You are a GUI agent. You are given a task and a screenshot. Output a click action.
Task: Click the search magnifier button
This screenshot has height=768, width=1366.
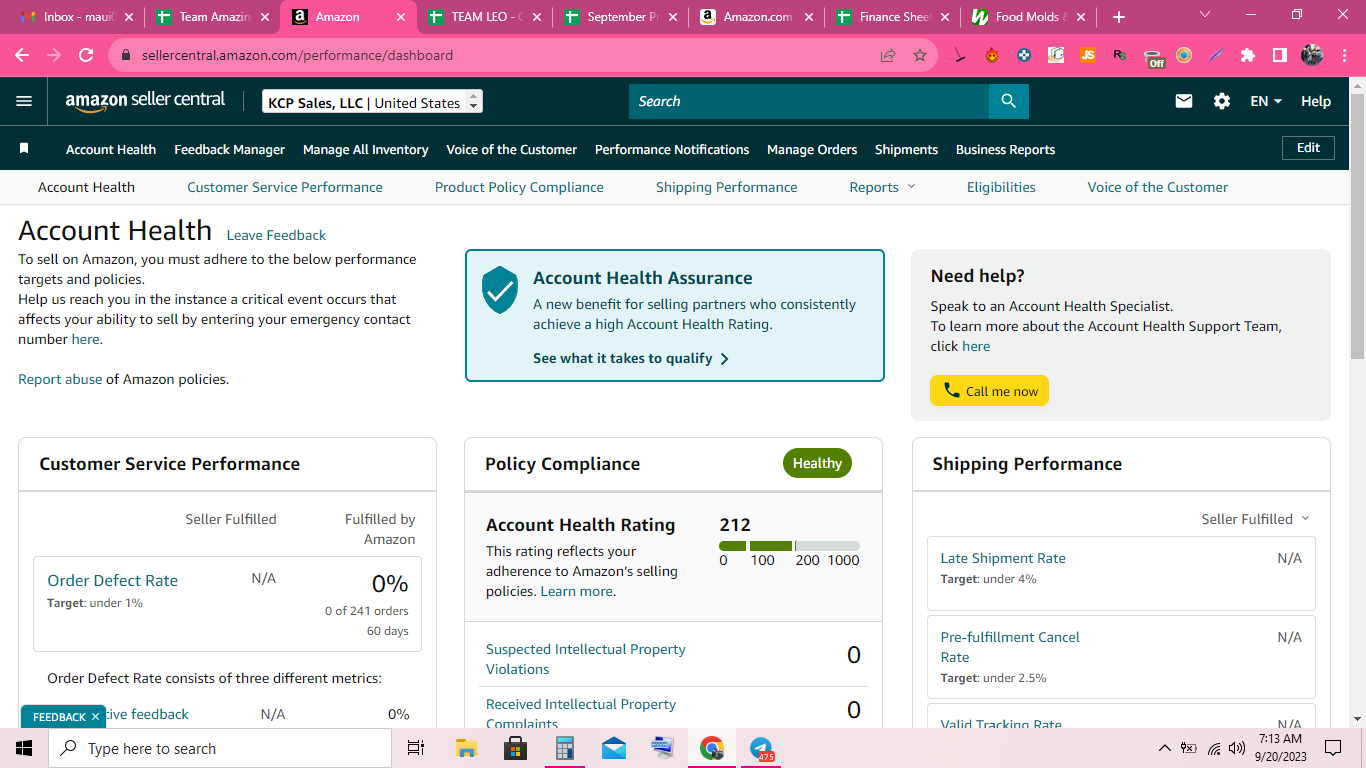click(1008, 101)
